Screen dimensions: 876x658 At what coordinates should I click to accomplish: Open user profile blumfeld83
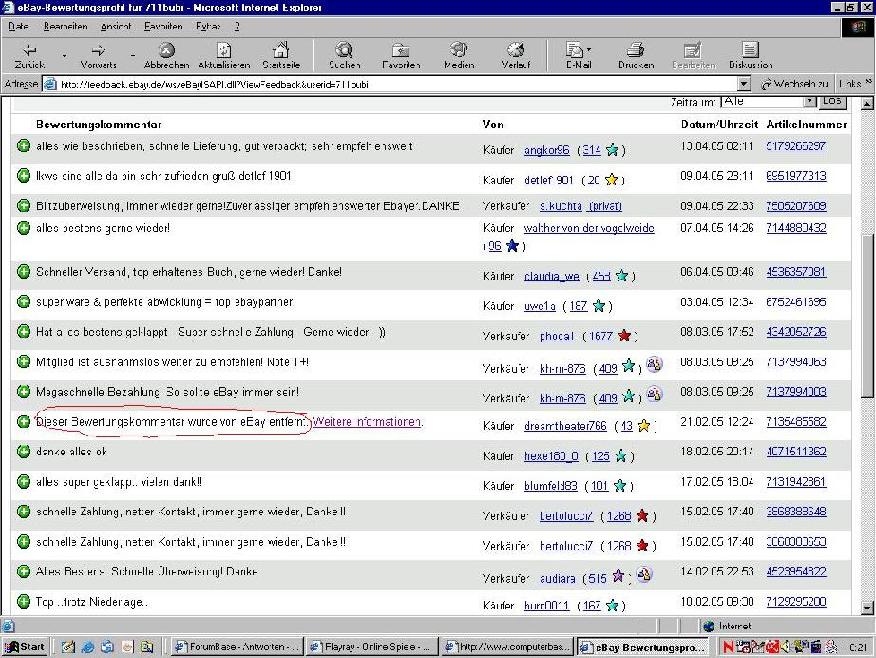pyautogui.click(x=550, y=486)
